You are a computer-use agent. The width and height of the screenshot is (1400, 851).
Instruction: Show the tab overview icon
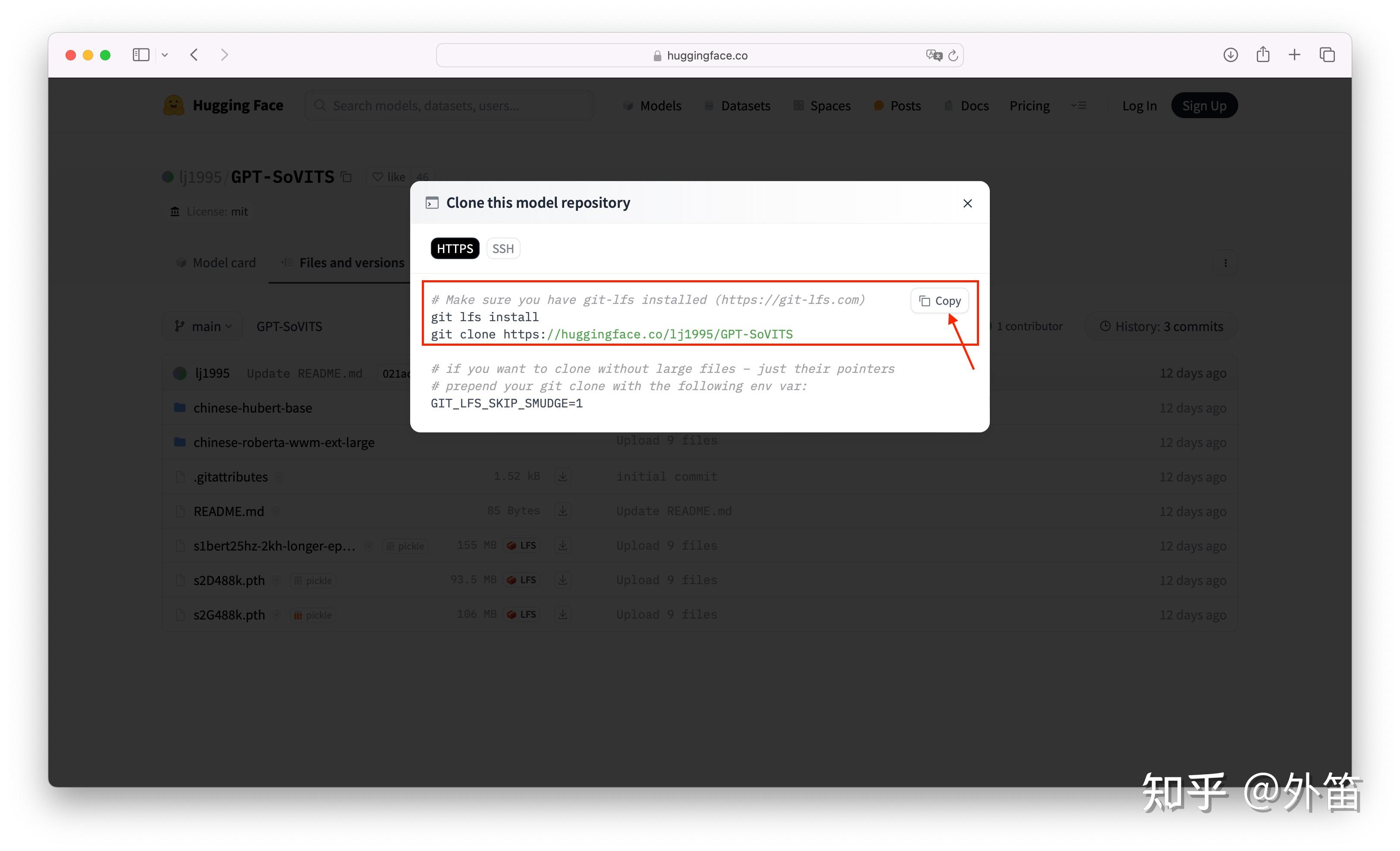tap(1327, 55)
